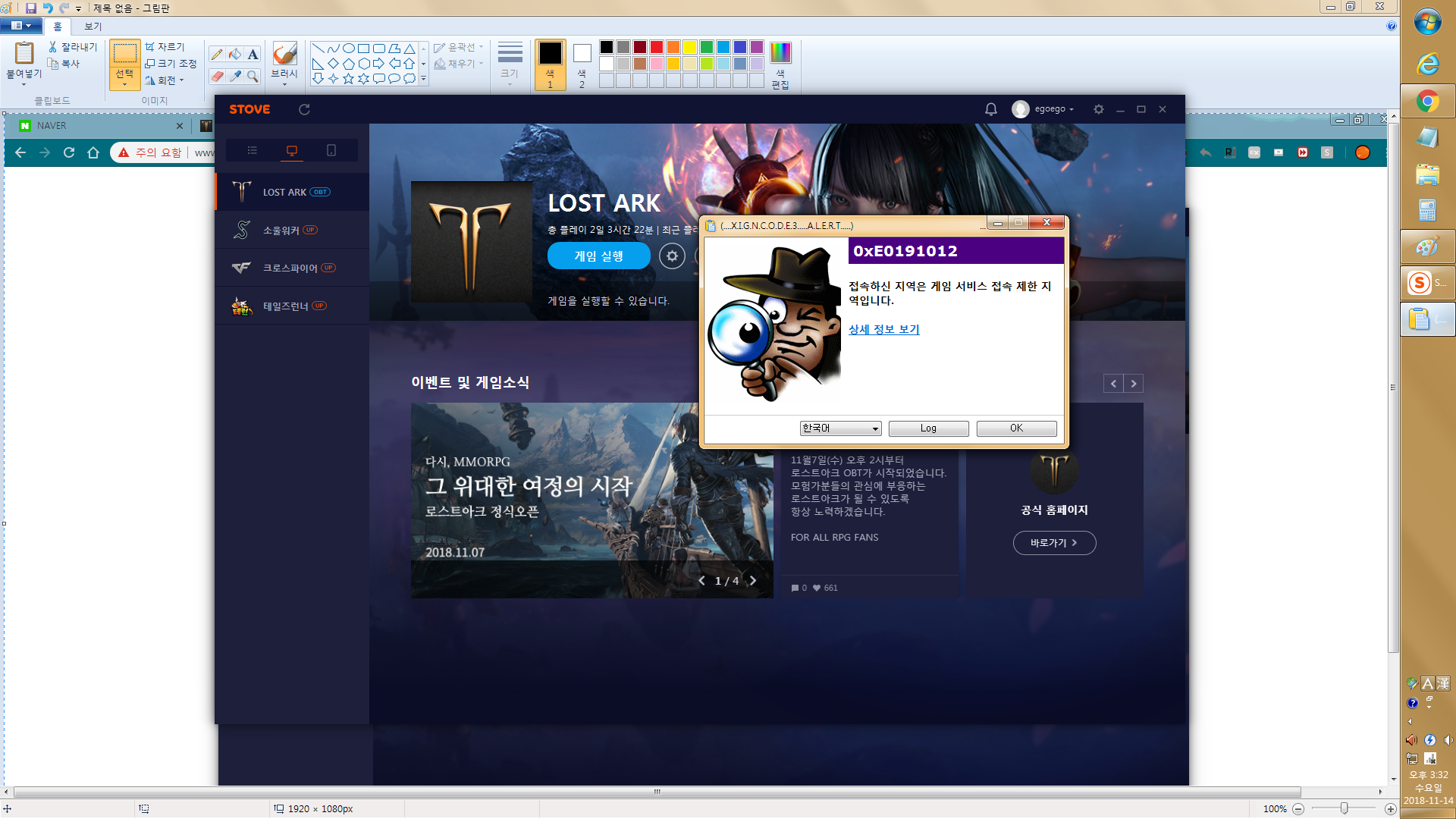This screenshot has width=1456, height=819.
Task: Go to next news slide arrow beside 1 / 4
Action: pos(753,581)
